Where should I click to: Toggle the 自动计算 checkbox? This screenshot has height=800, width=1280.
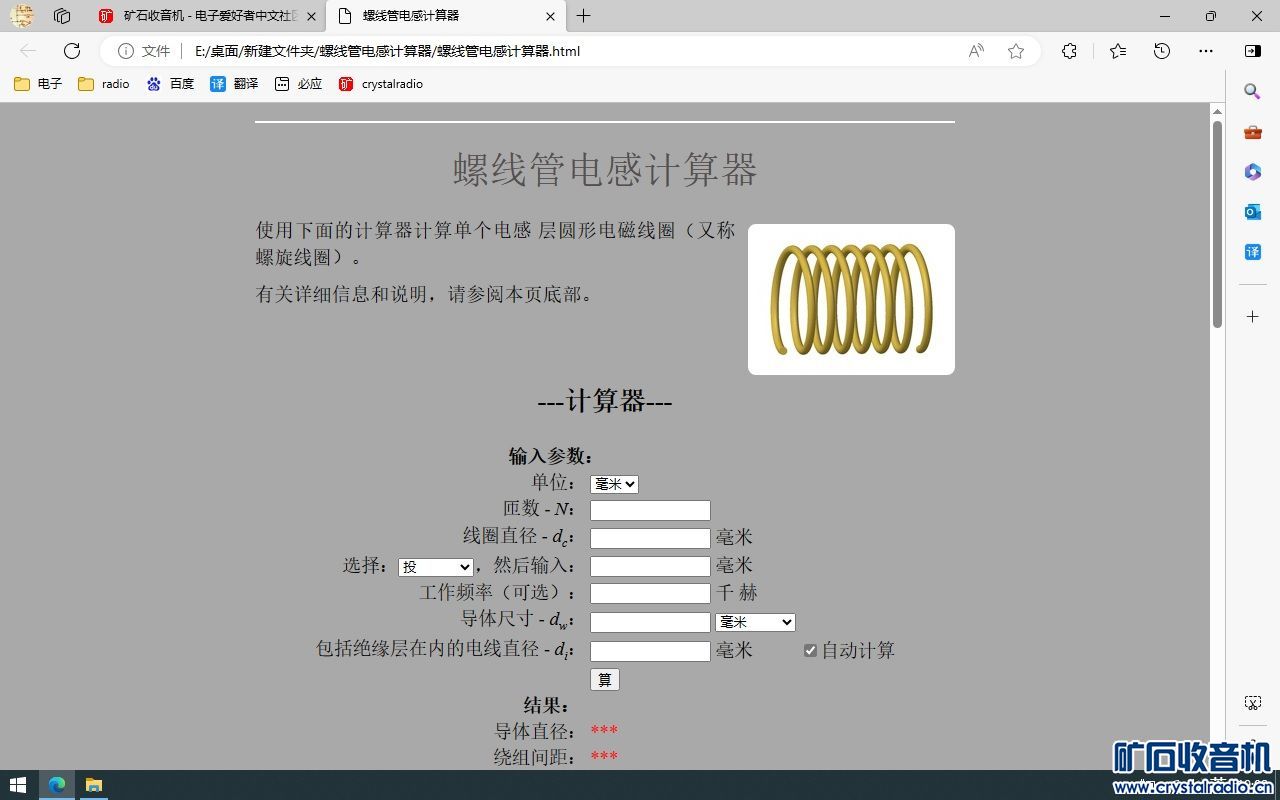click(810, 651)
